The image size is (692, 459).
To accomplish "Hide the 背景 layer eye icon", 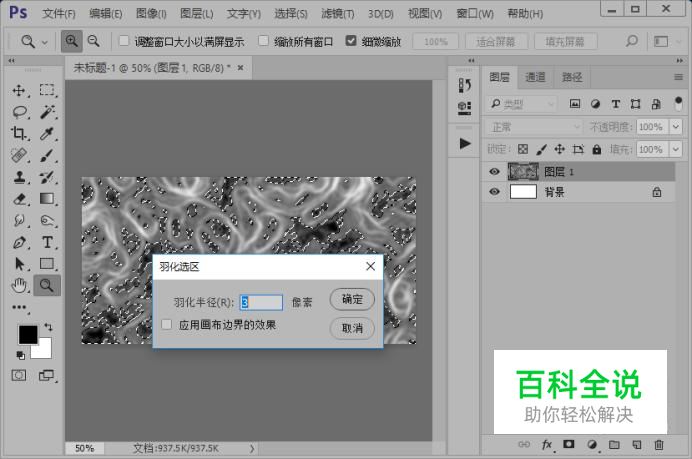I will click(495, 192).
